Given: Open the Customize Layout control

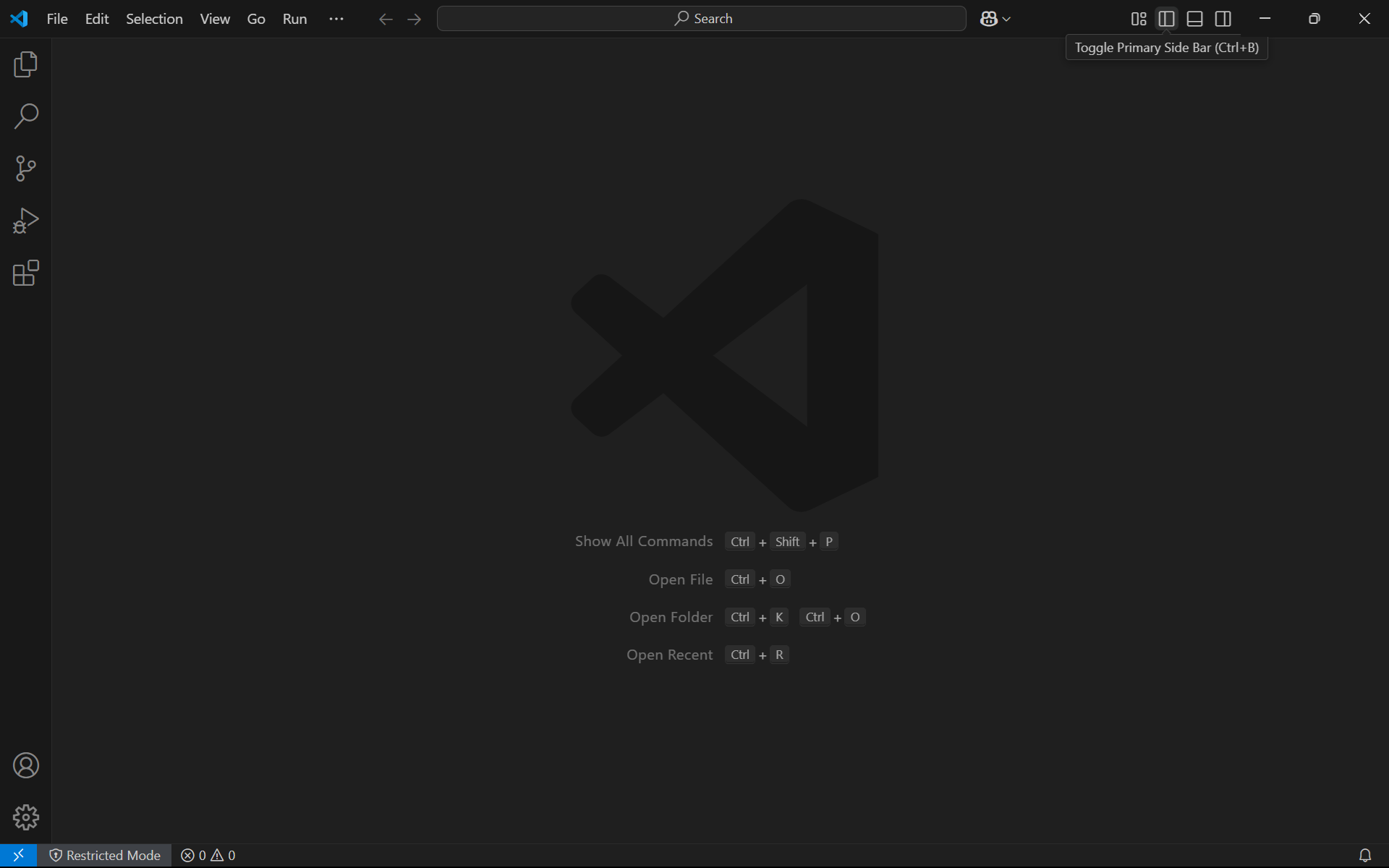Looking at the screenshot, I should click(x=1137, y=19).
